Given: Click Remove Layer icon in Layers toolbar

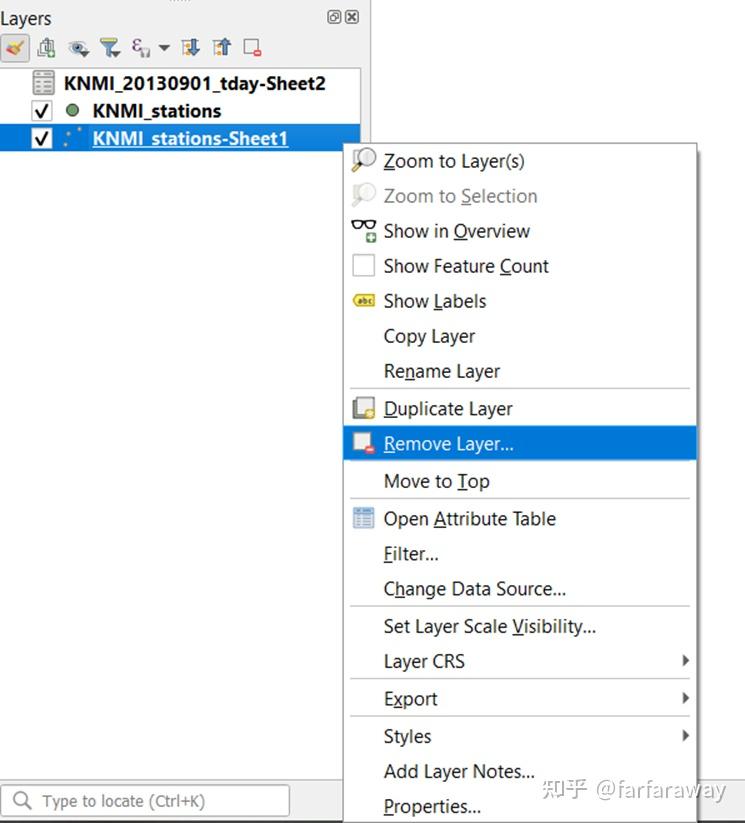Looking at the screenshot, I should point(252,47).
